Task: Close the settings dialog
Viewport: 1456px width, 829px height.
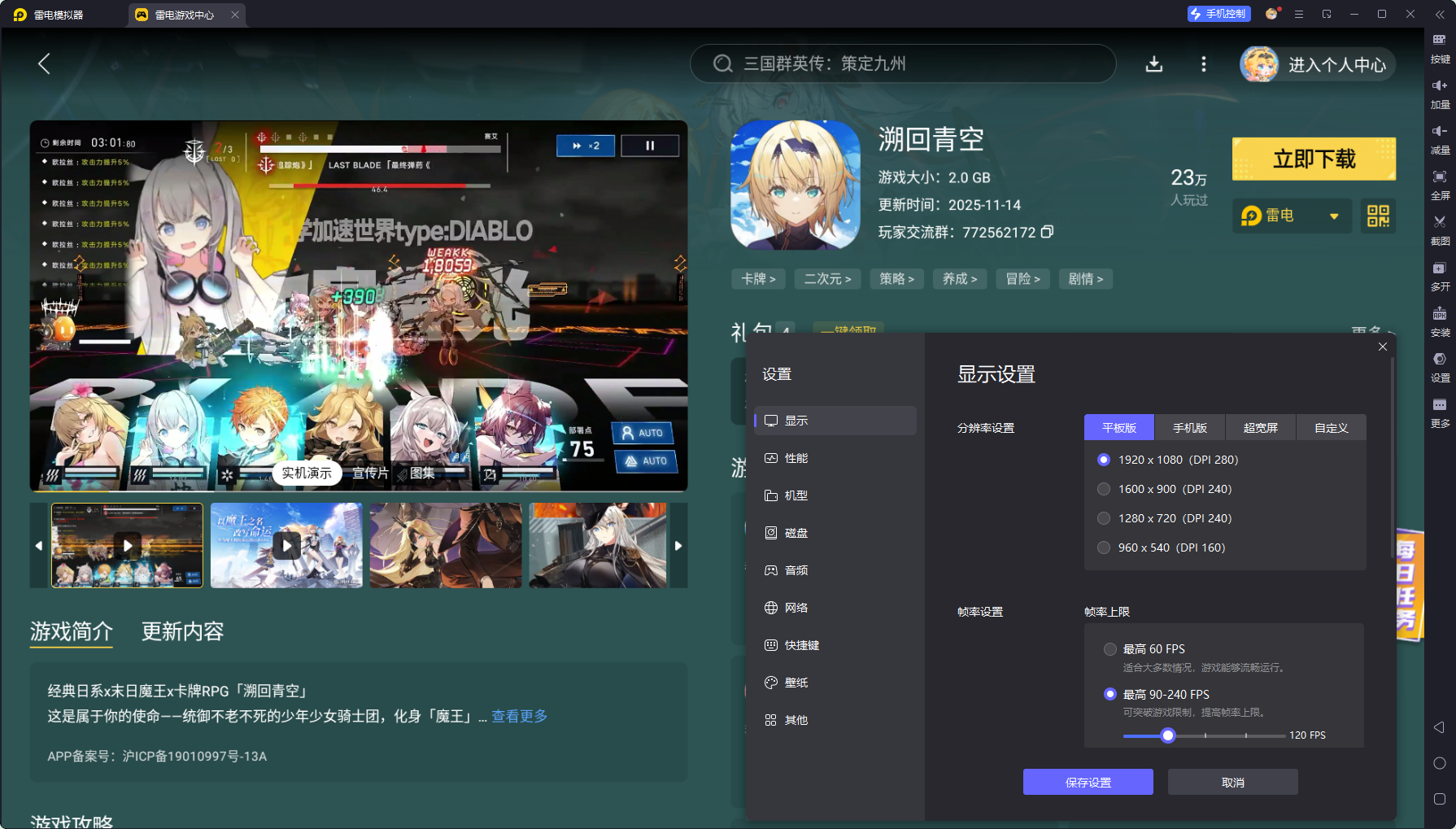Action: [x=1383, y=347]
